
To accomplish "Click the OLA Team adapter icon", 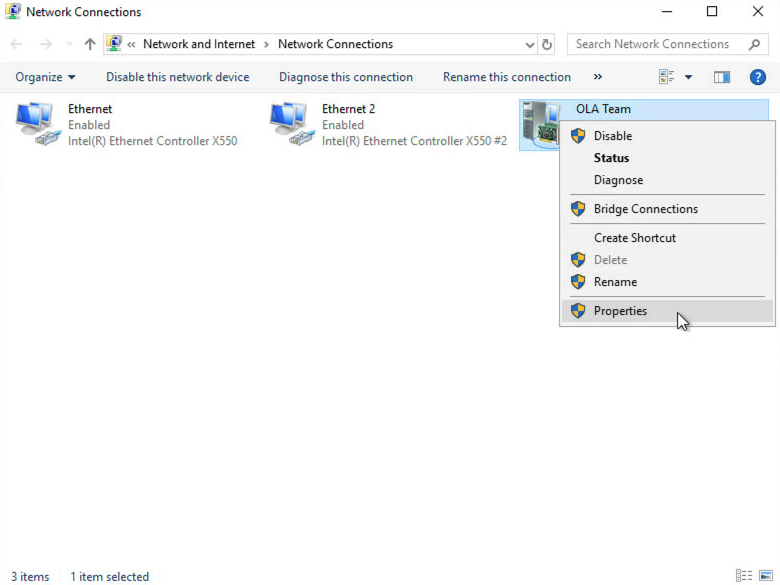I will pyautogui.click(x=540, y=125).
